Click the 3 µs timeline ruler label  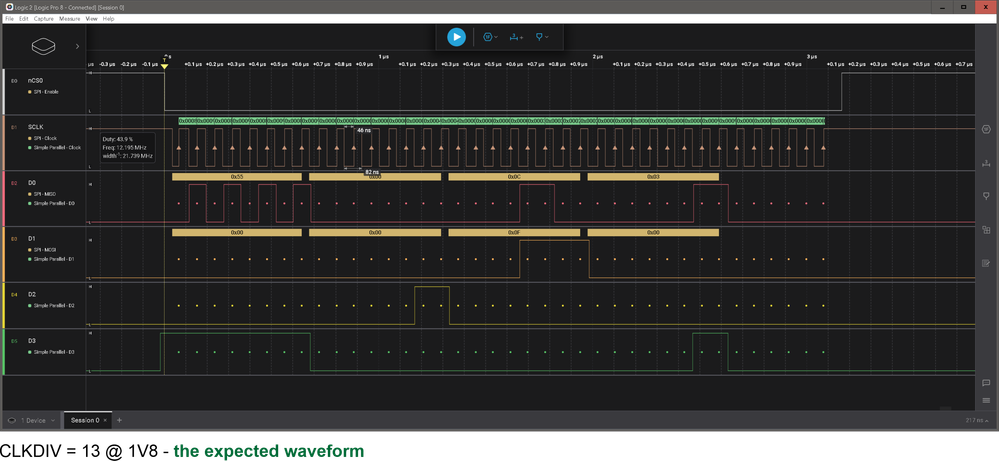coord(812,57)
